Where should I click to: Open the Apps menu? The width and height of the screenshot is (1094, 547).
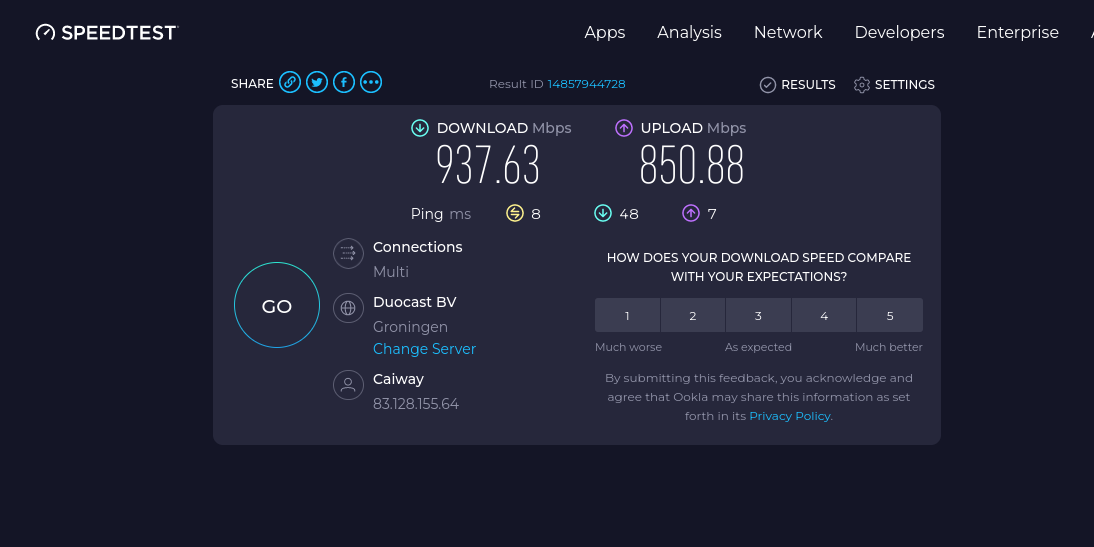point(605,32)
